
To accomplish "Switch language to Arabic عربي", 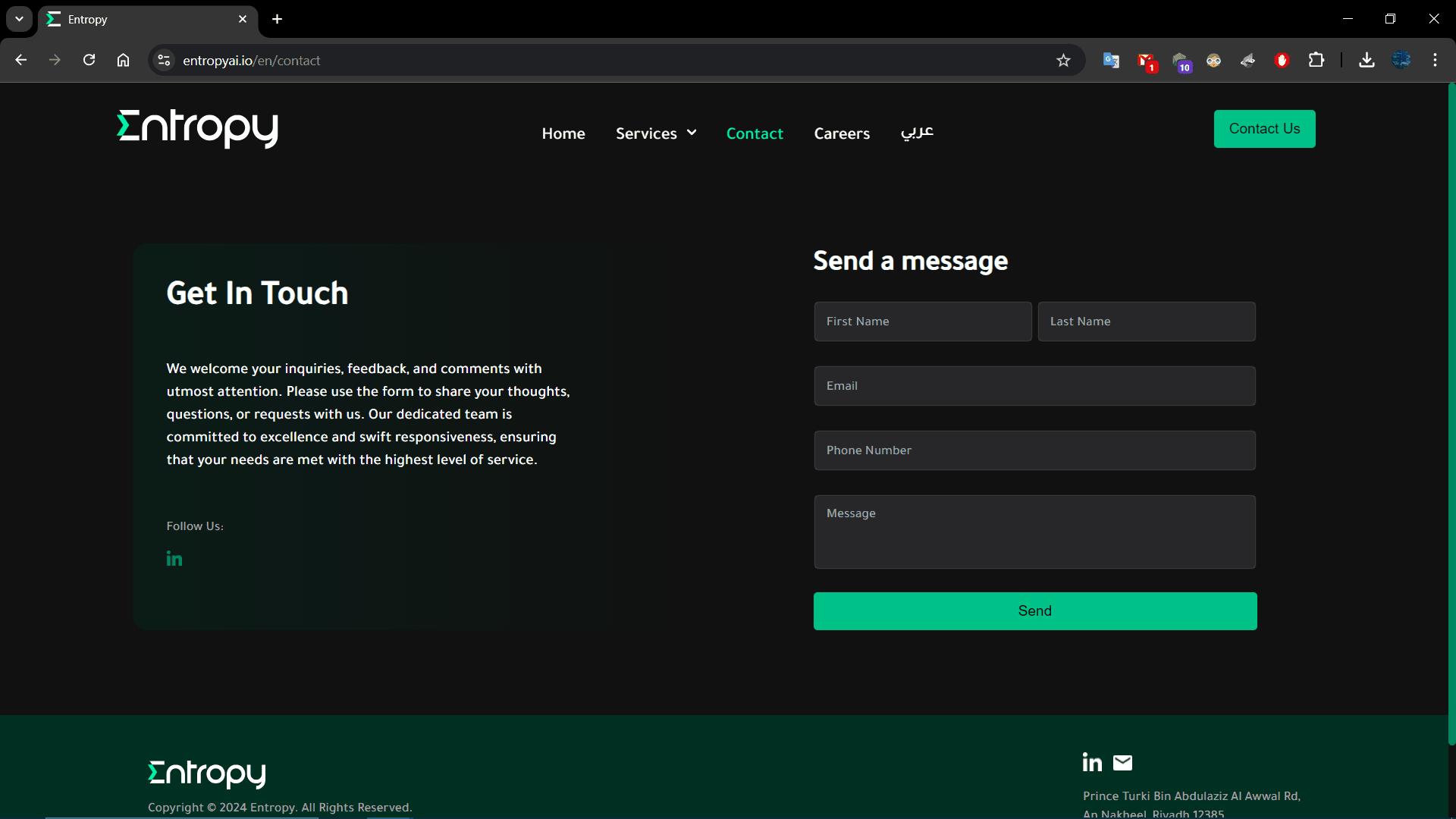I will pos(917,133).
